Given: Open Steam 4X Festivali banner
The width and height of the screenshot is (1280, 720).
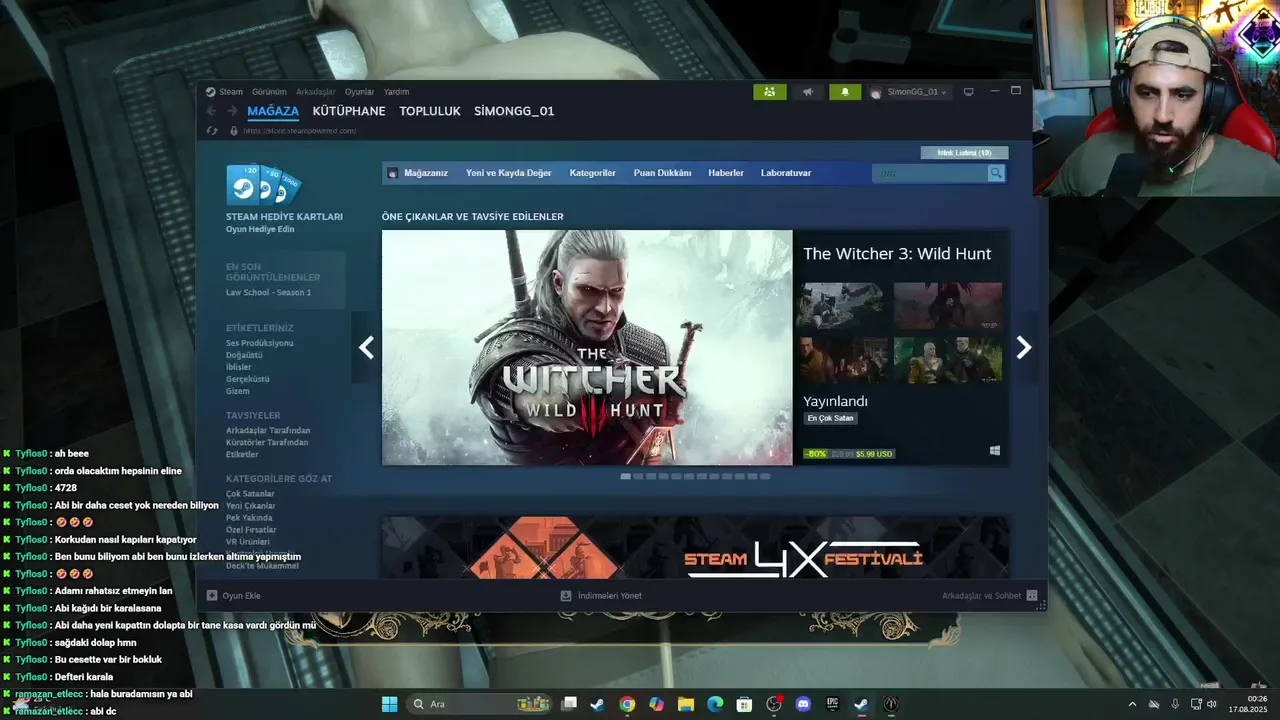Looking at the screenshot, I should tap(695, 547).
